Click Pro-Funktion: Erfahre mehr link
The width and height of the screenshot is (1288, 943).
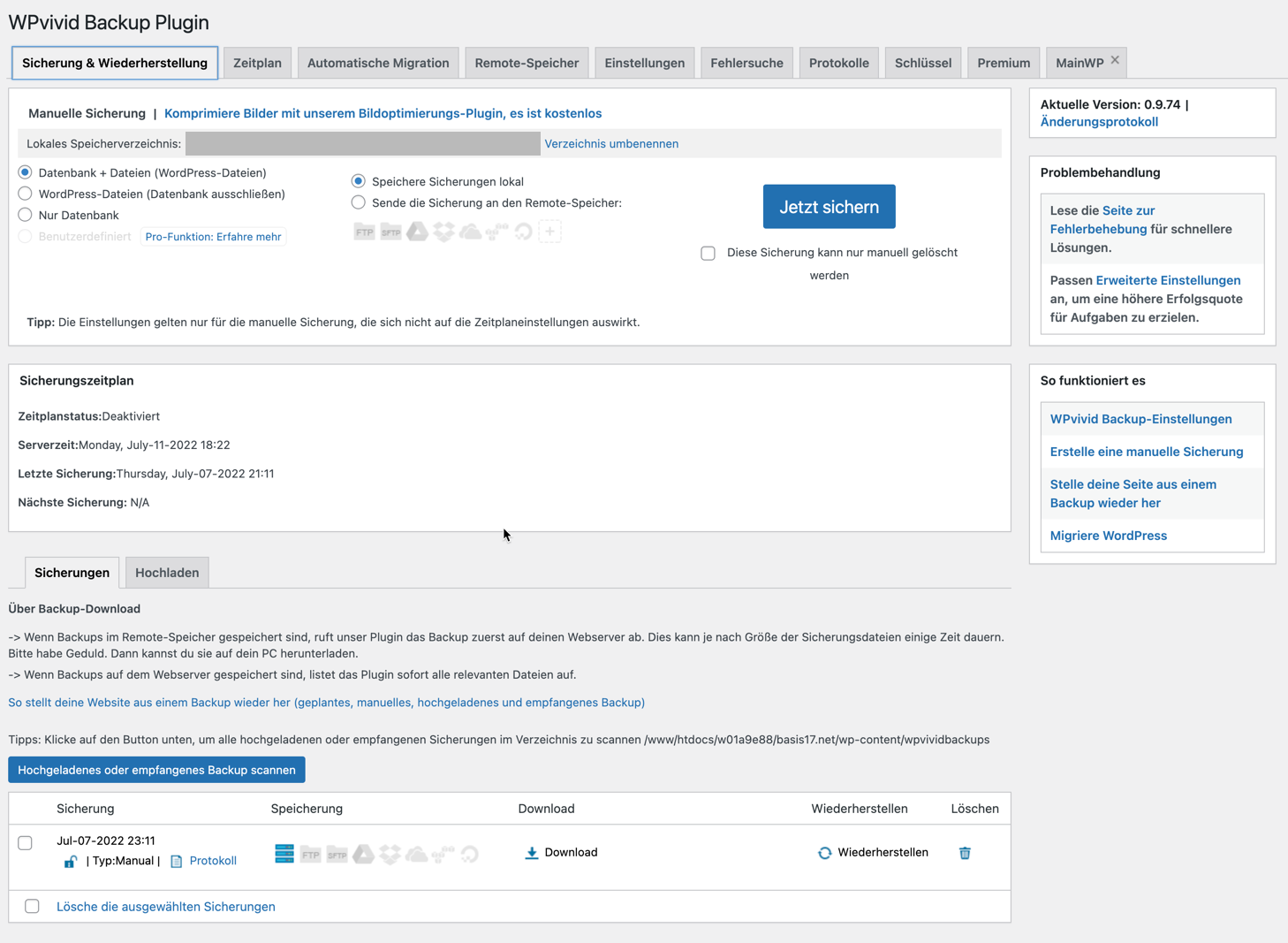coord(213,237)
